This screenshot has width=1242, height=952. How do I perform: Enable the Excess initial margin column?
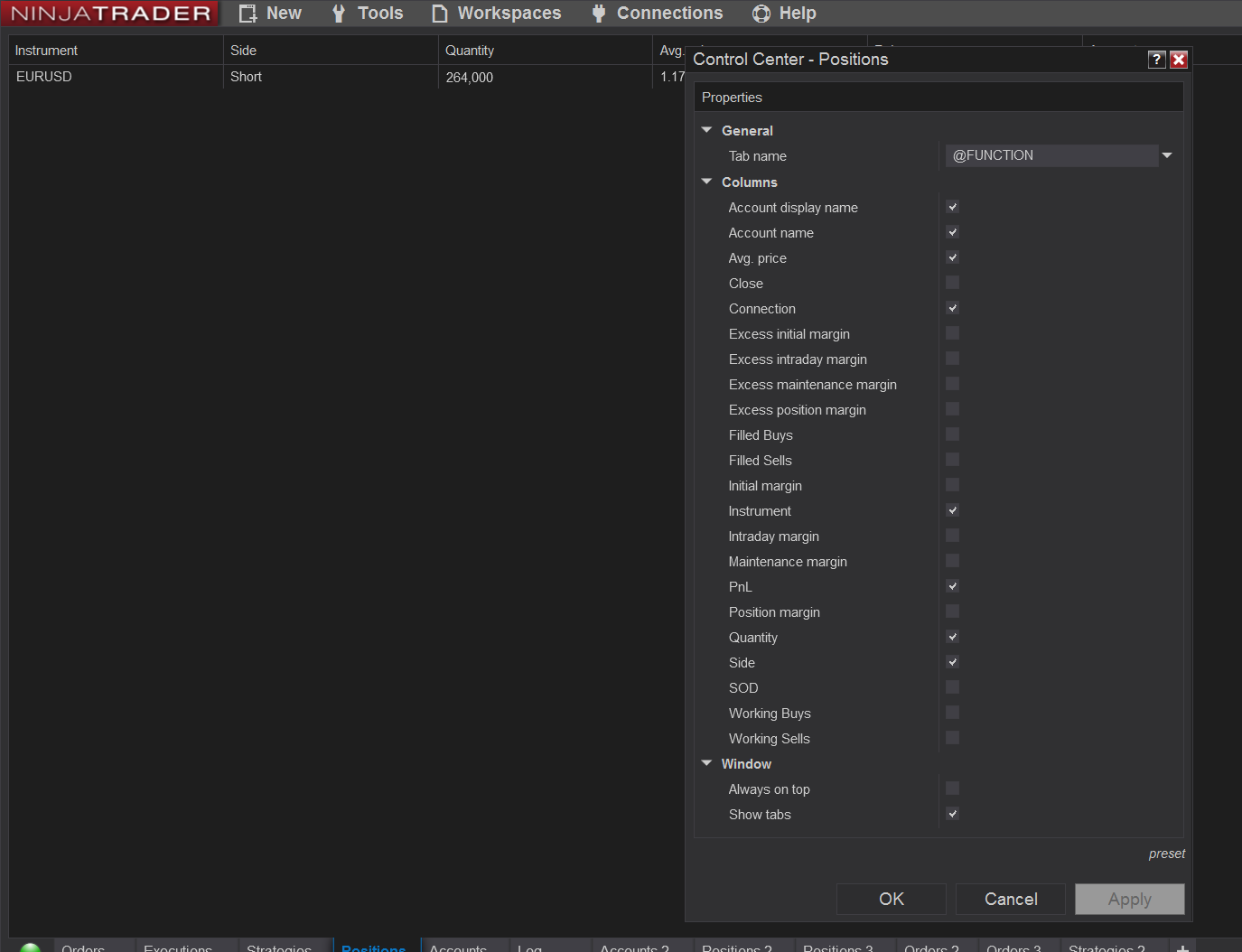(952, 333)
